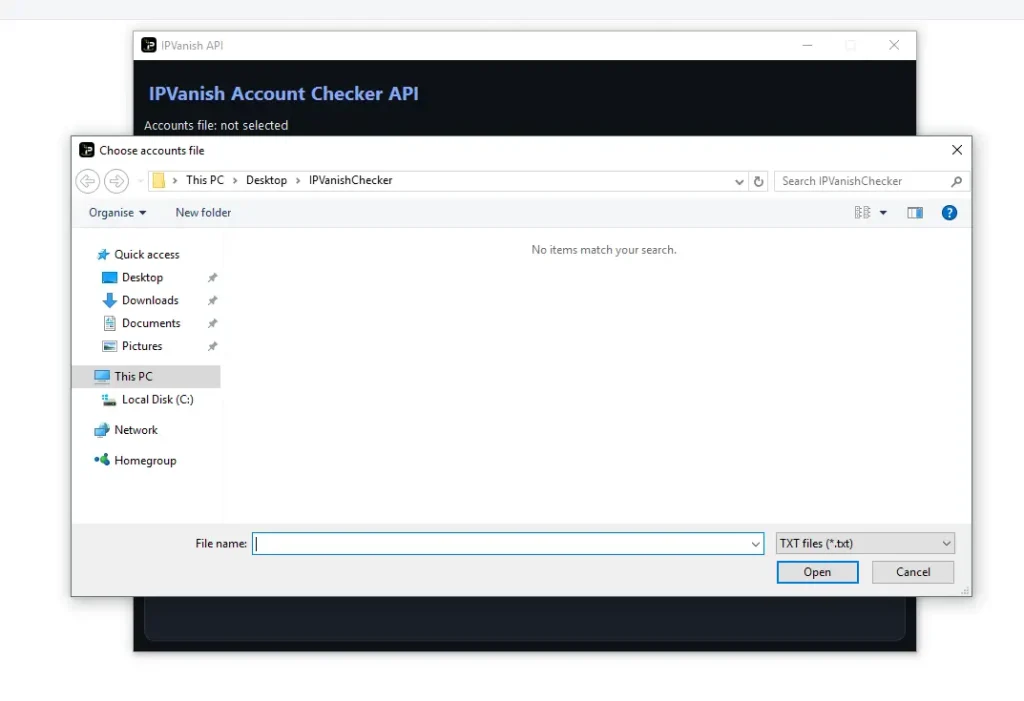
Task: Open the TXT files file type dropdown
Action: tap(943, 542)
